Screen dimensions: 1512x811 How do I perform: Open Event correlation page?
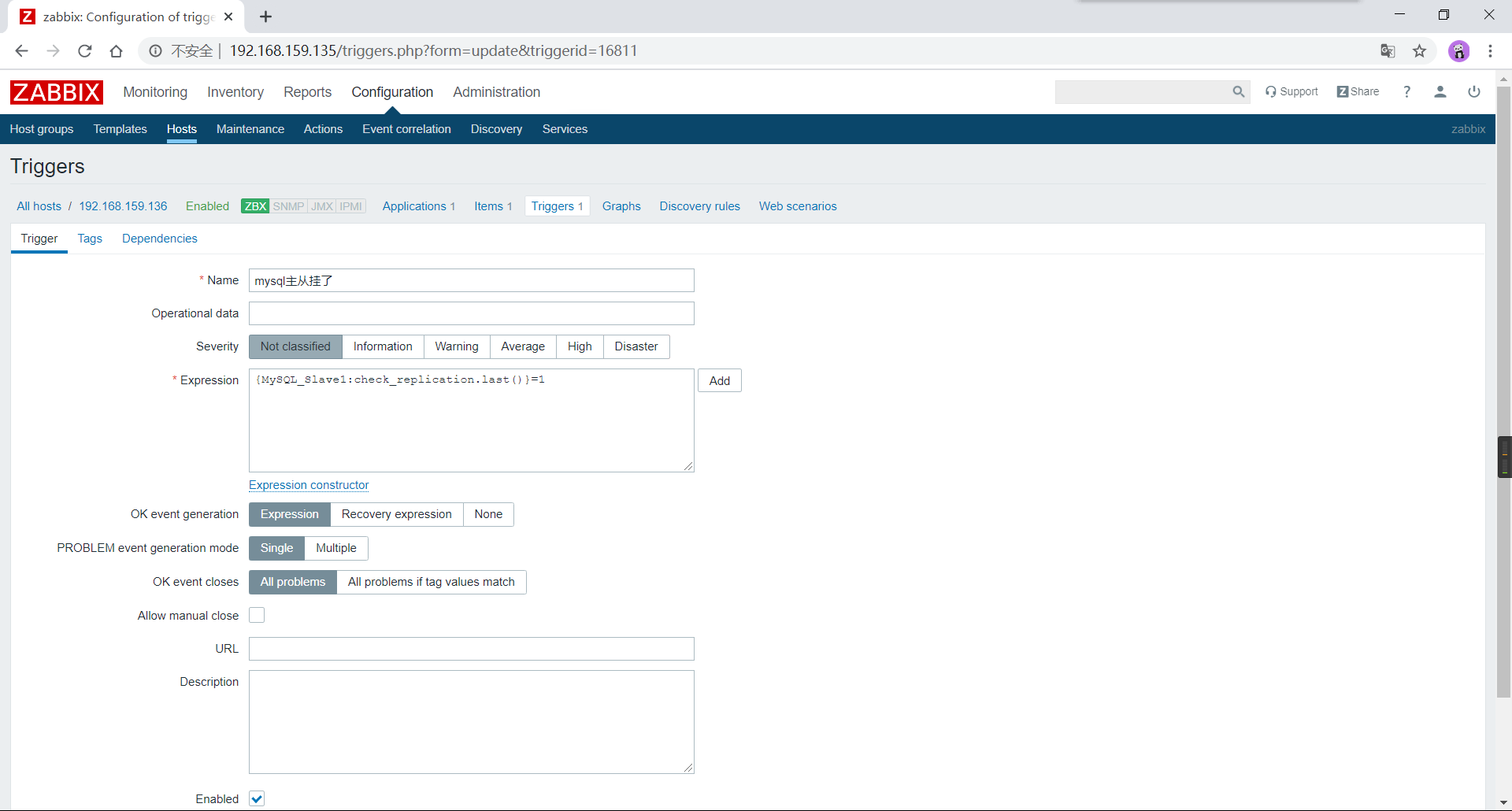[406, 129]
